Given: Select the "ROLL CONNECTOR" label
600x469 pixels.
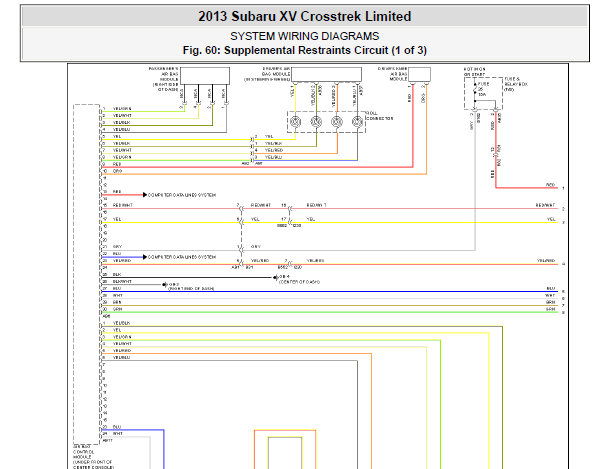Looking at the screenshot, I should [x=380, y=116].
